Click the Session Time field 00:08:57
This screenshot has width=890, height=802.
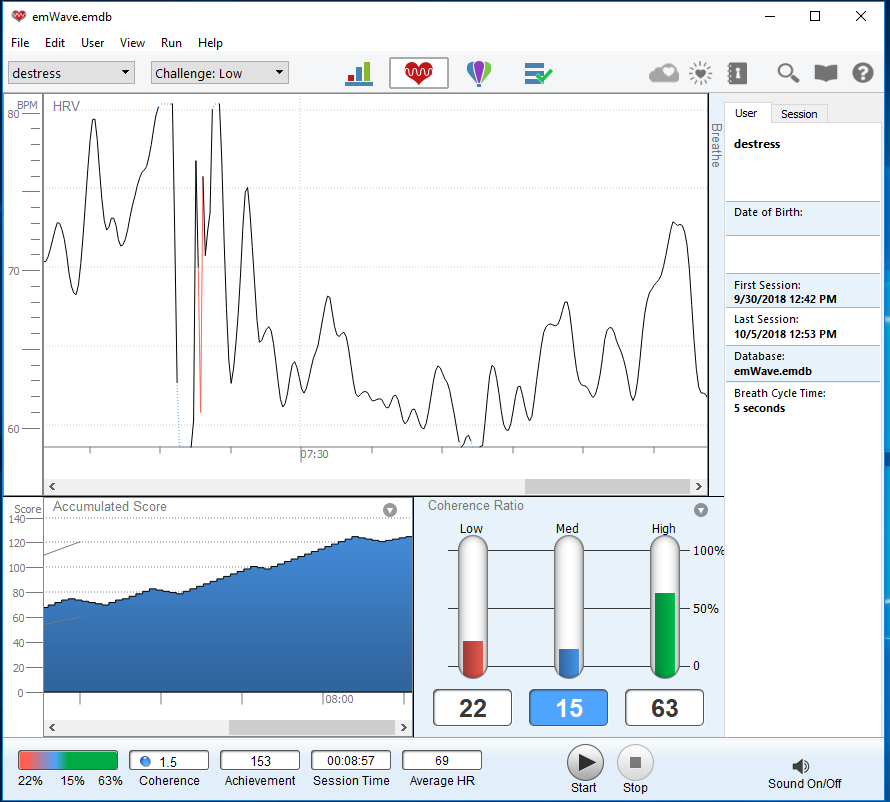pos(351,761)
